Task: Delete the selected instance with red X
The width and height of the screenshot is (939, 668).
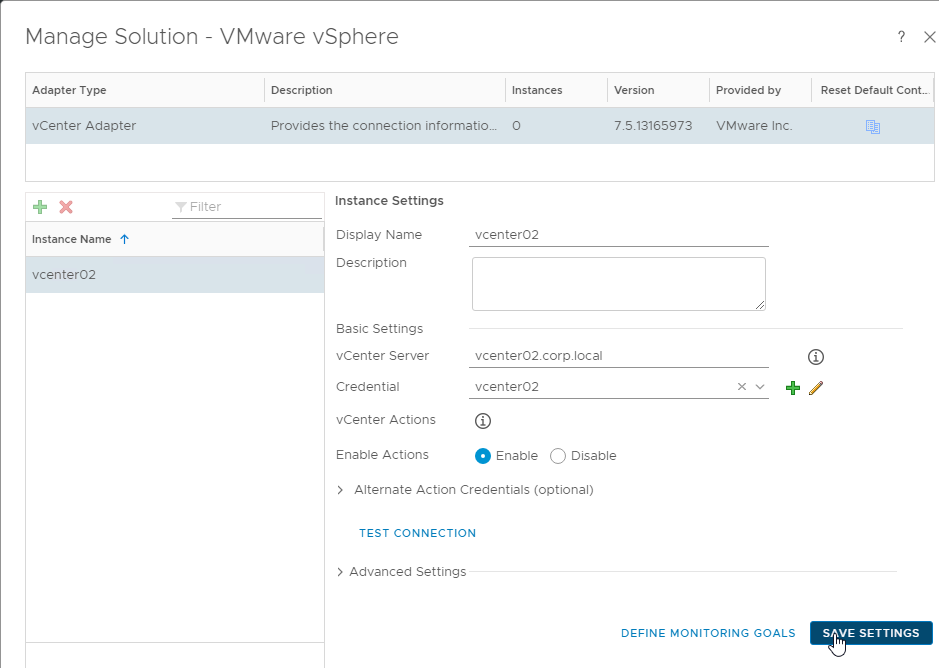Action: [66, 207]
